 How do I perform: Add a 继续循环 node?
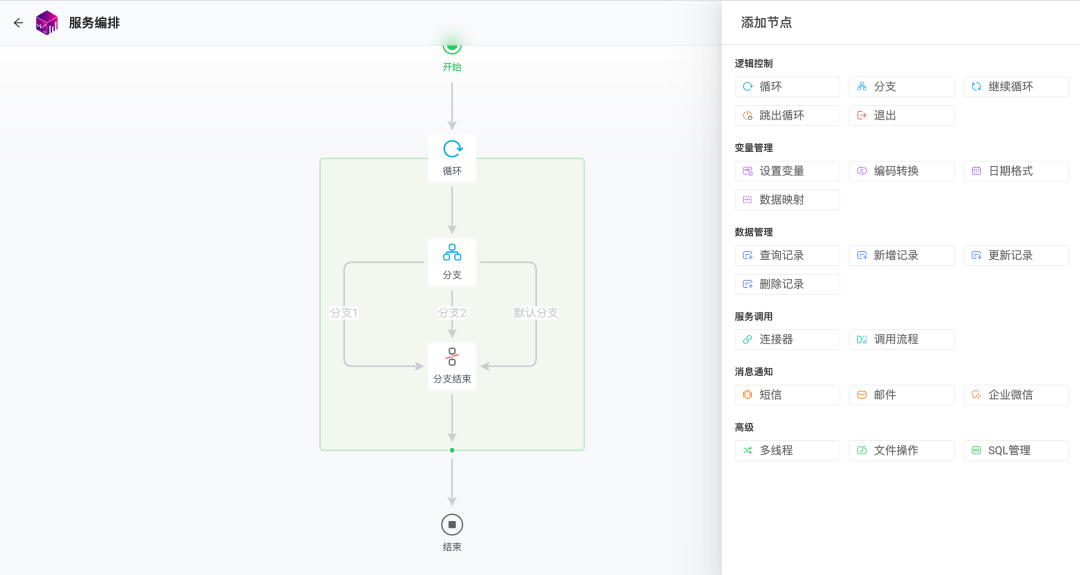pos(1016,87)
